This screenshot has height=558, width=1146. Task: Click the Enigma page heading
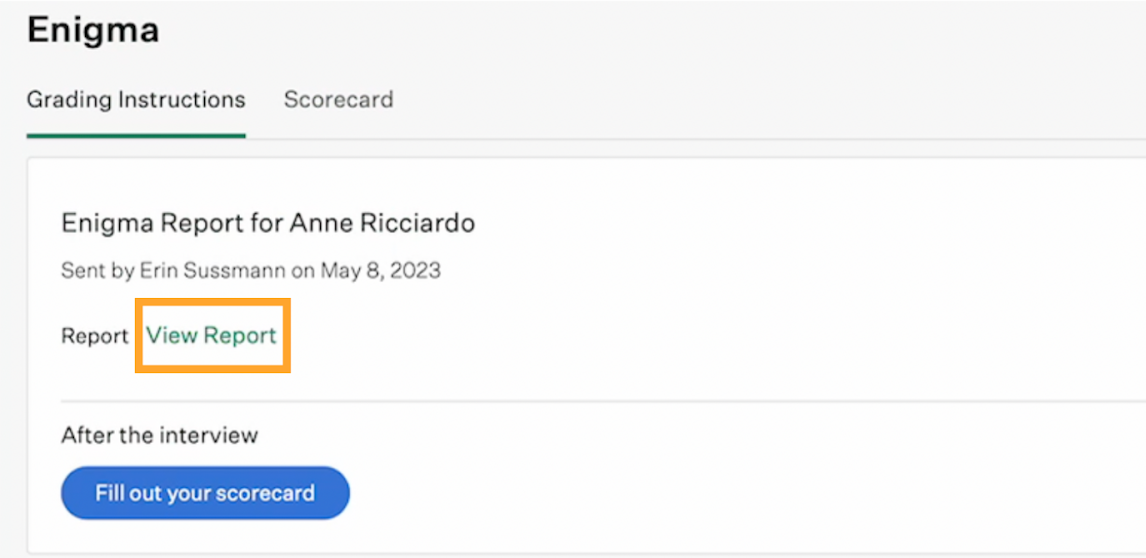point(93,30)
